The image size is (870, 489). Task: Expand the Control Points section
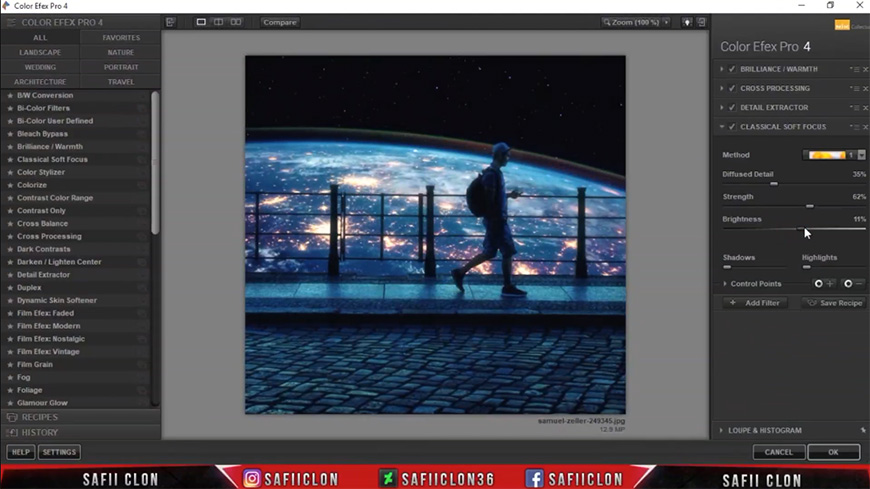(725, 284)
